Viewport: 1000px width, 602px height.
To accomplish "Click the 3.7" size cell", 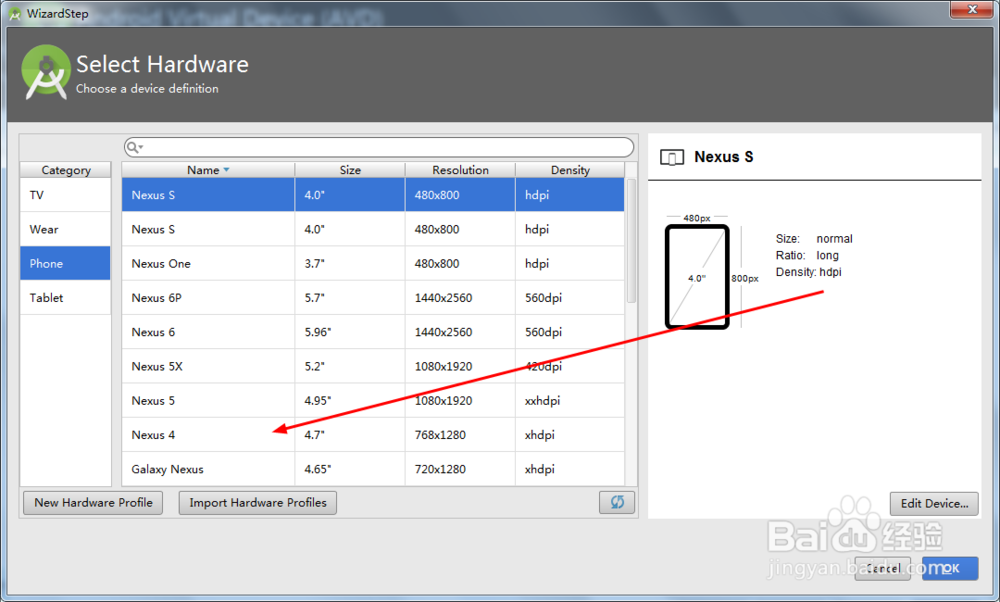I will point(350,263).
